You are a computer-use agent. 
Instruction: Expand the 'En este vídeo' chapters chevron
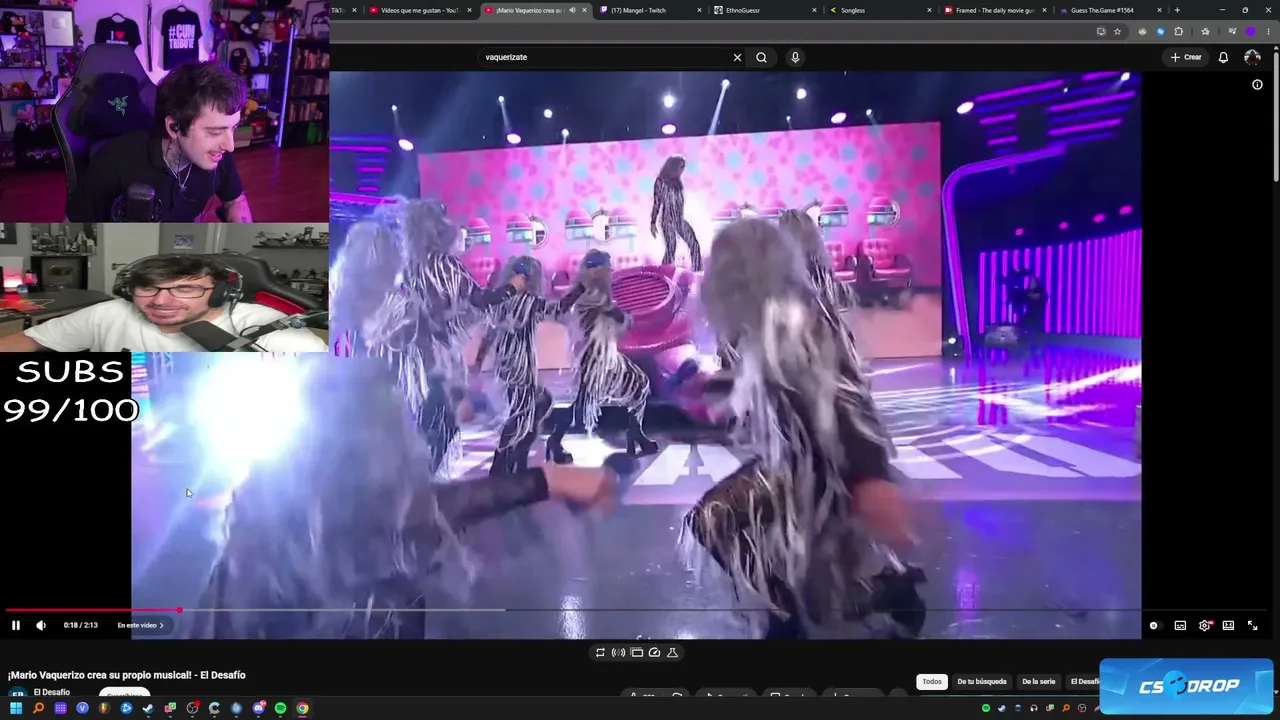coord(161,625)
